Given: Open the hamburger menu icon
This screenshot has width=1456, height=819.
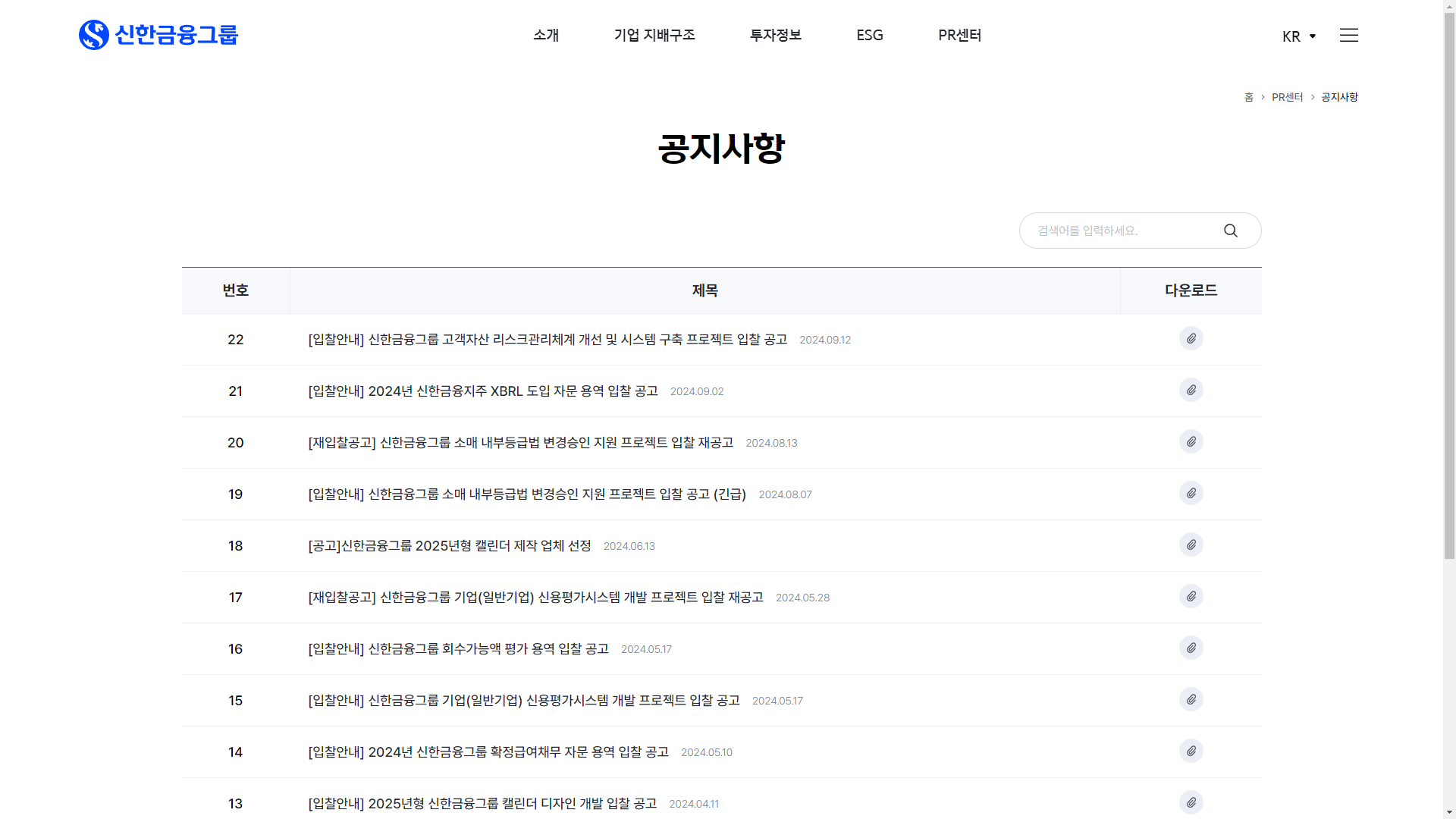Looking at the screenshot, I should (x=1348, y=36).
